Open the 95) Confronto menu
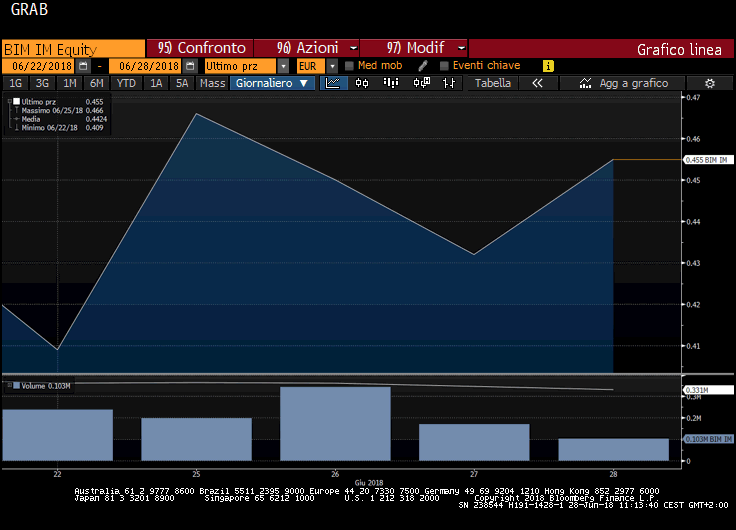This screenshot has width=736, height=530. tap(200, 48)
